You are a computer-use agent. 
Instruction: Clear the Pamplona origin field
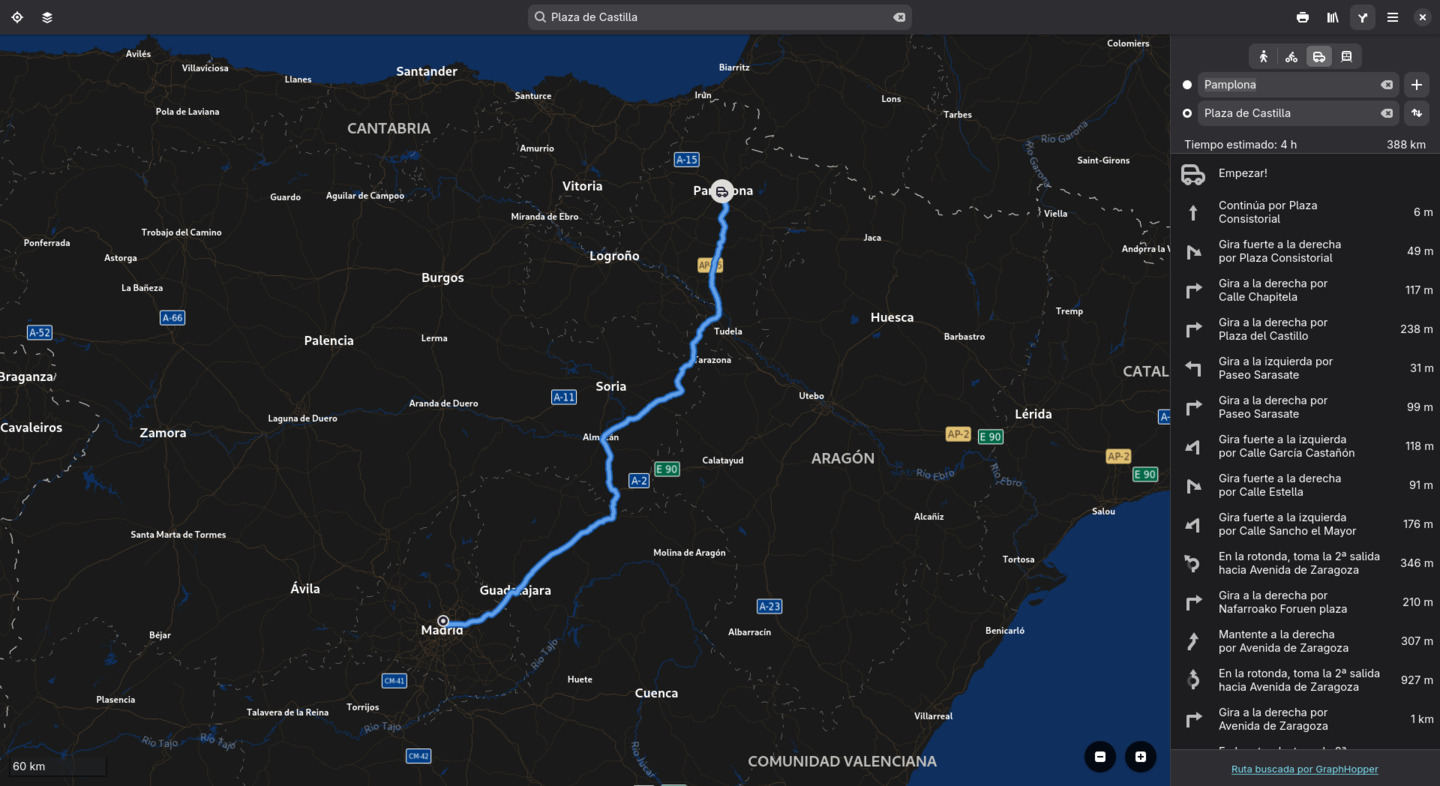pos(1386,85)
